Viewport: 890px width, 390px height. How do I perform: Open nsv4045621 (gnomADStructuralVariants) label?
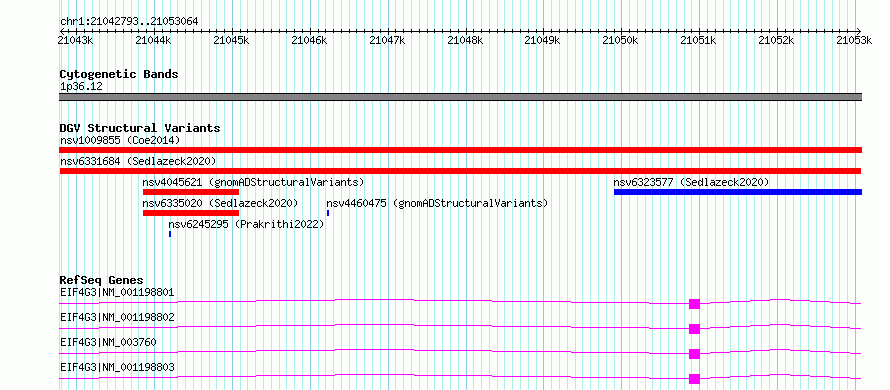point(253,182)
